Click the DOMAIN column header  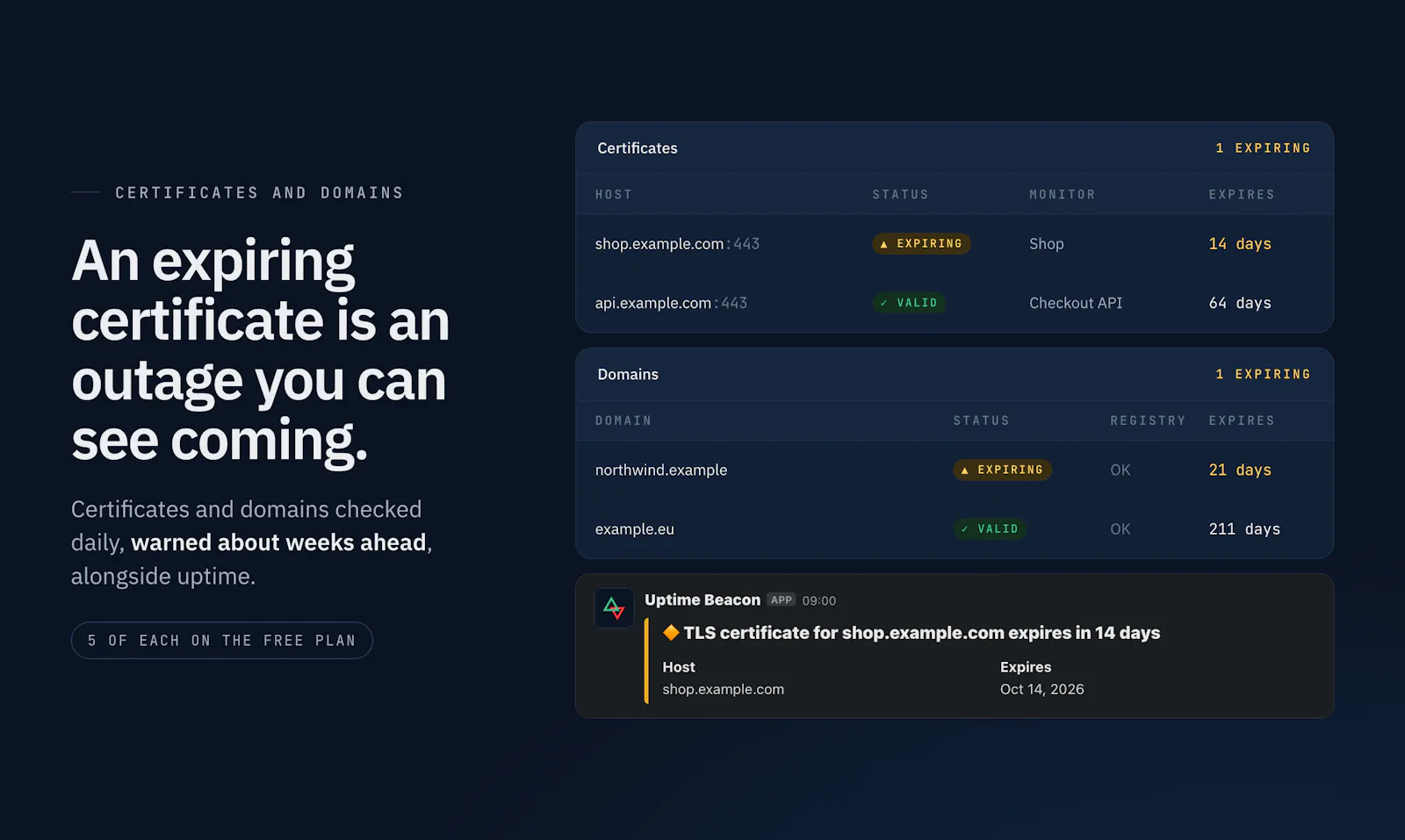click(x=623, y=421)
